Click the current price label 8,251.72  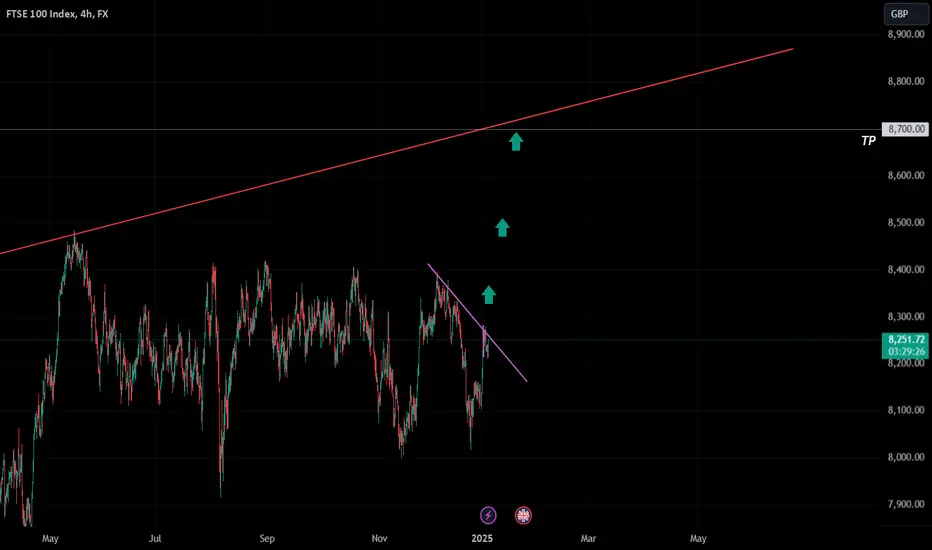[906, 340]
